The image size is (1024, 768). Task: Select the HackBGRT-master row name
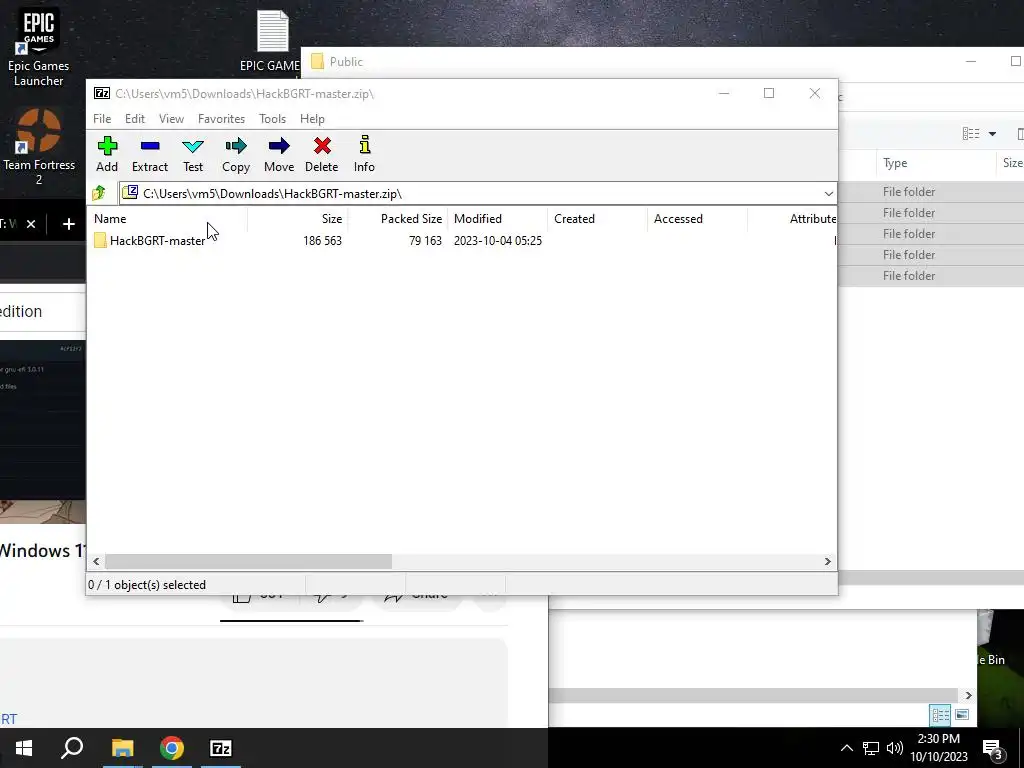(x=157, y=241)
